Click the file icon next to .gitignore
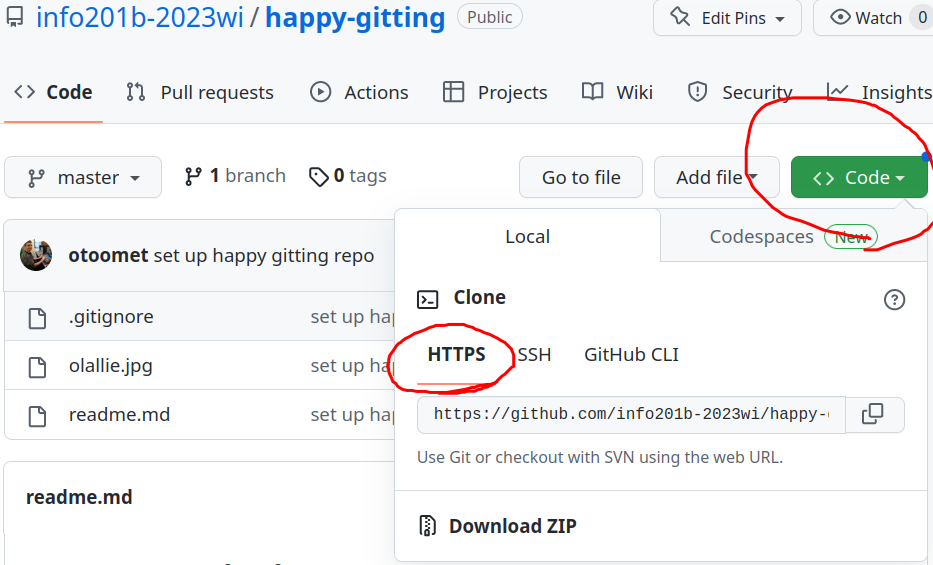 click(x=37, y=318)
